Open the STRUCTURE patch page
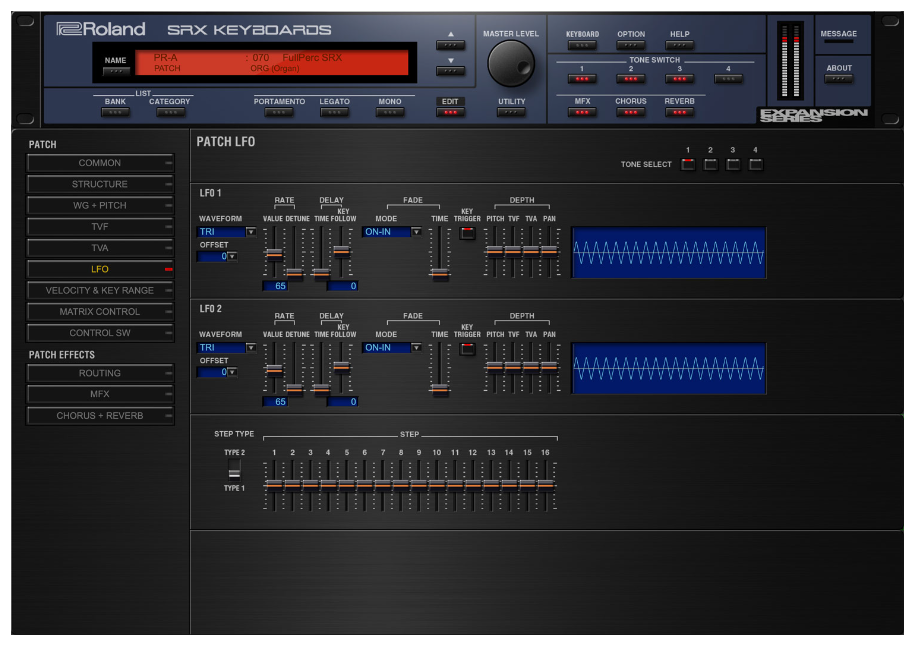 100,184
